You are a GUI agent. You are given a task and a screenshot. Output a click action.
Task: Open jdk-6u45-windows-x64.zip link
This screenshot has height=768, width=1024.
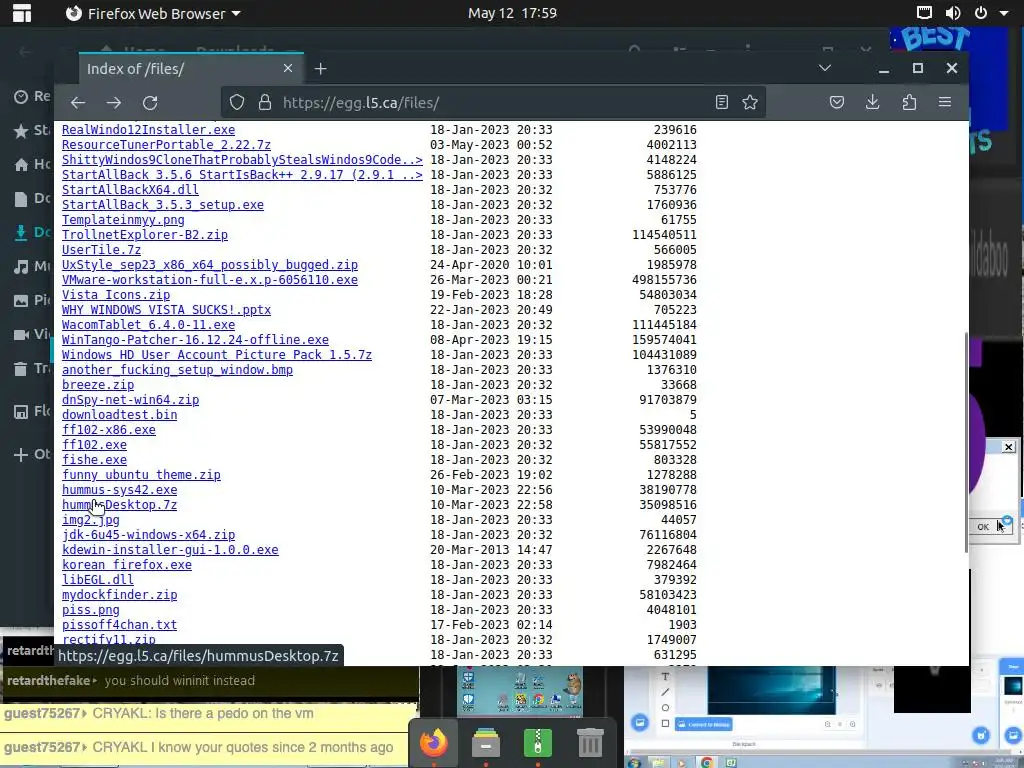(x=148, y=536)
